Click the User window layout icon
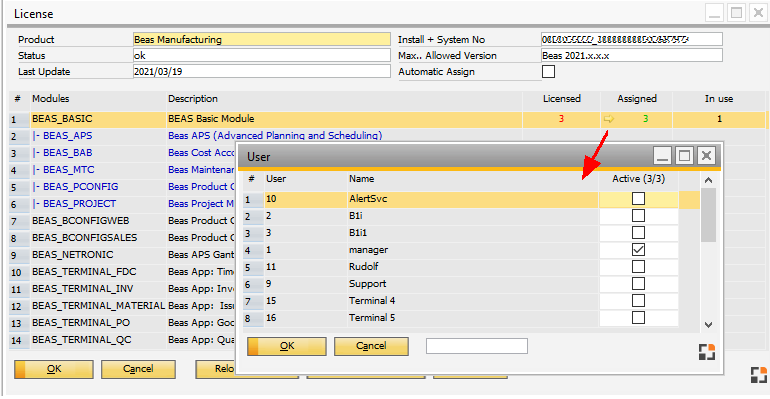The width and height of the screenshot is (770, 399). (707, 351)
